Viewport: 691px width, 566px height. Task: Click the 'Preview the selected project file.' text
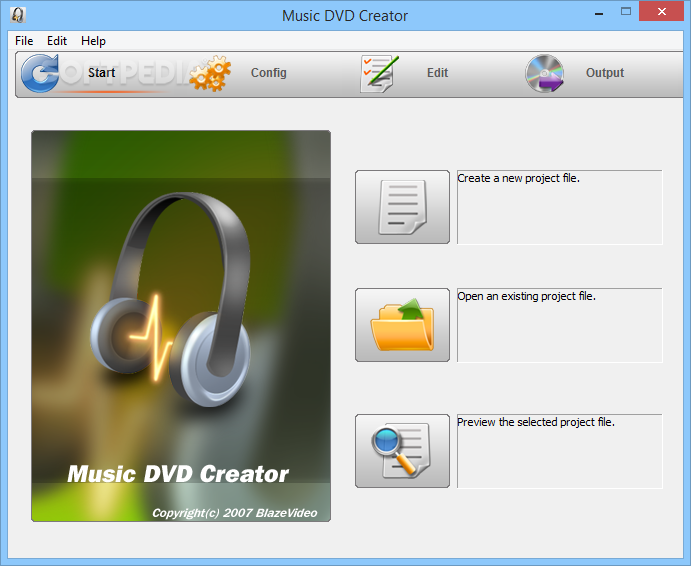click(x=535, y=422)
